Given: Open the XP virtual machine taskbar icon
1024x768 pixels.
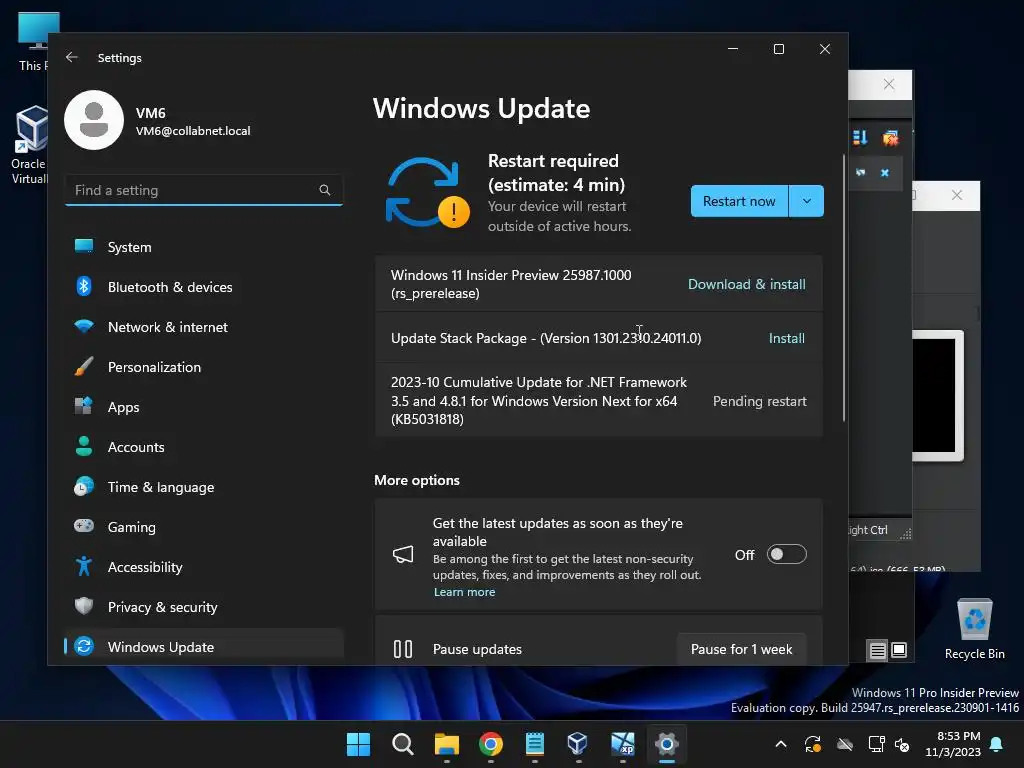Looking at the screenshot, I should point(622,744).
